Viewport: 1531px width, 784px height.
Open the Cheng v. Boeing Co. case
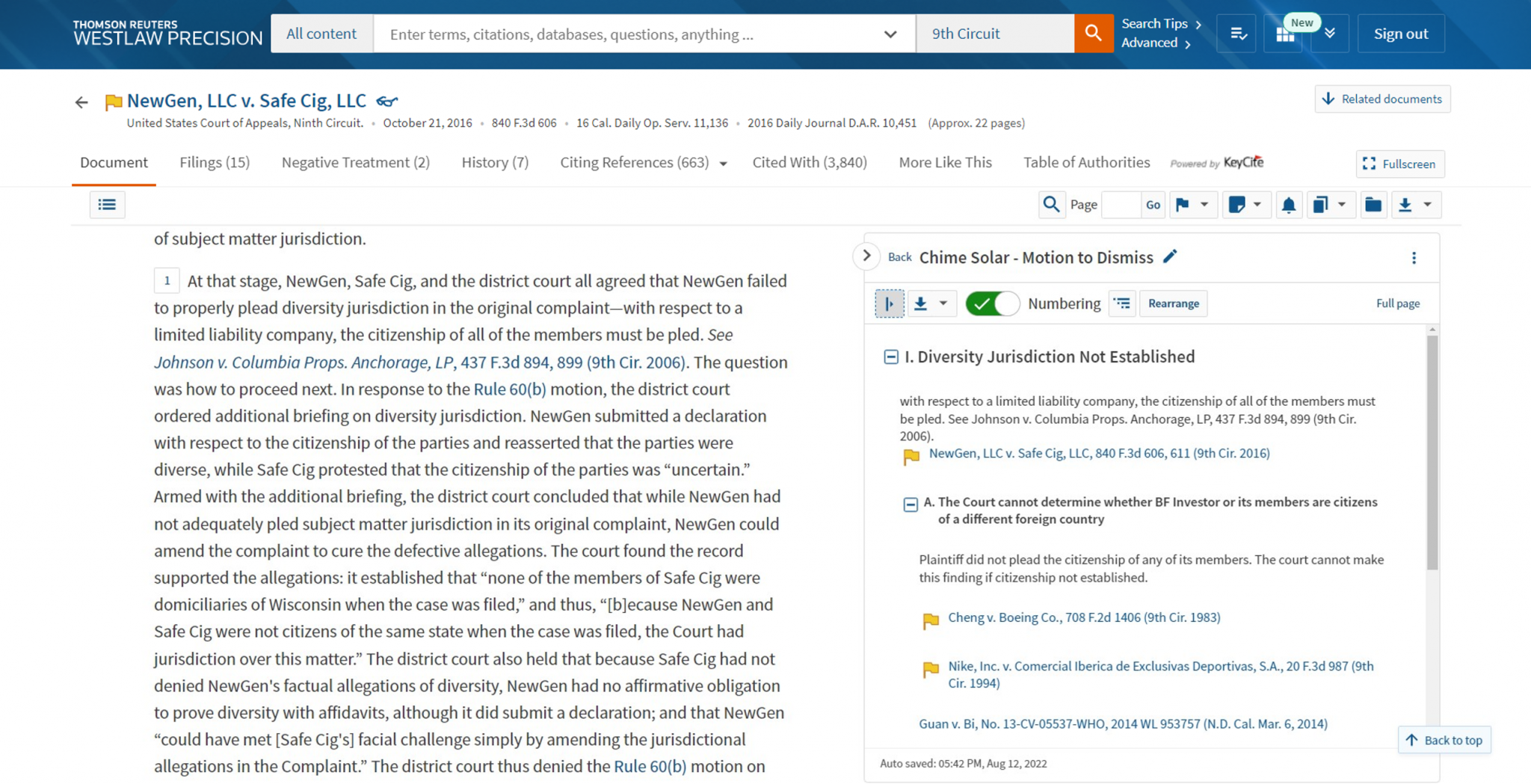pos(1083,617)
